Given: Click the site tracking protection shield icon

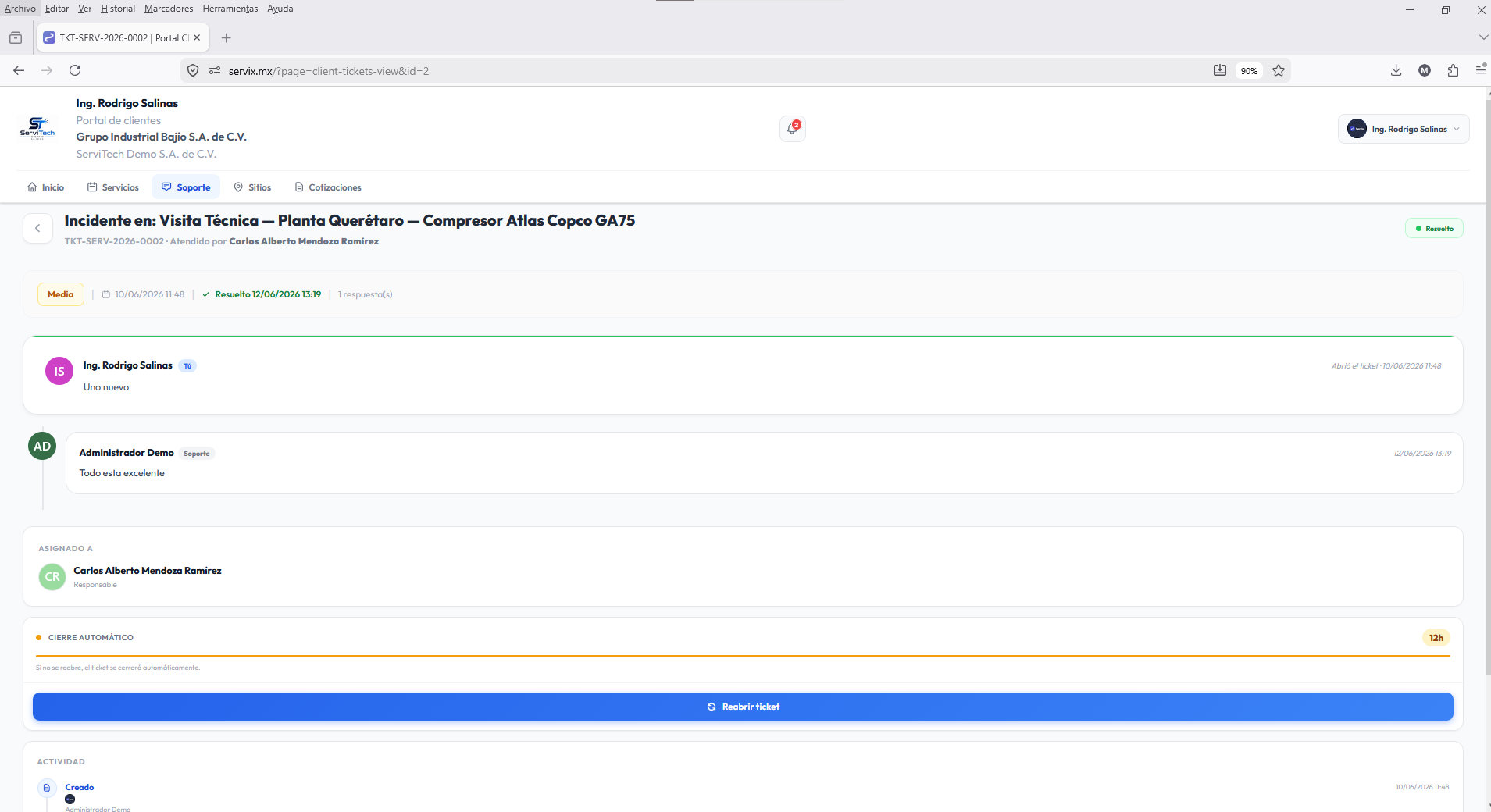Looking at the screenshot, I should click(193, 71).
